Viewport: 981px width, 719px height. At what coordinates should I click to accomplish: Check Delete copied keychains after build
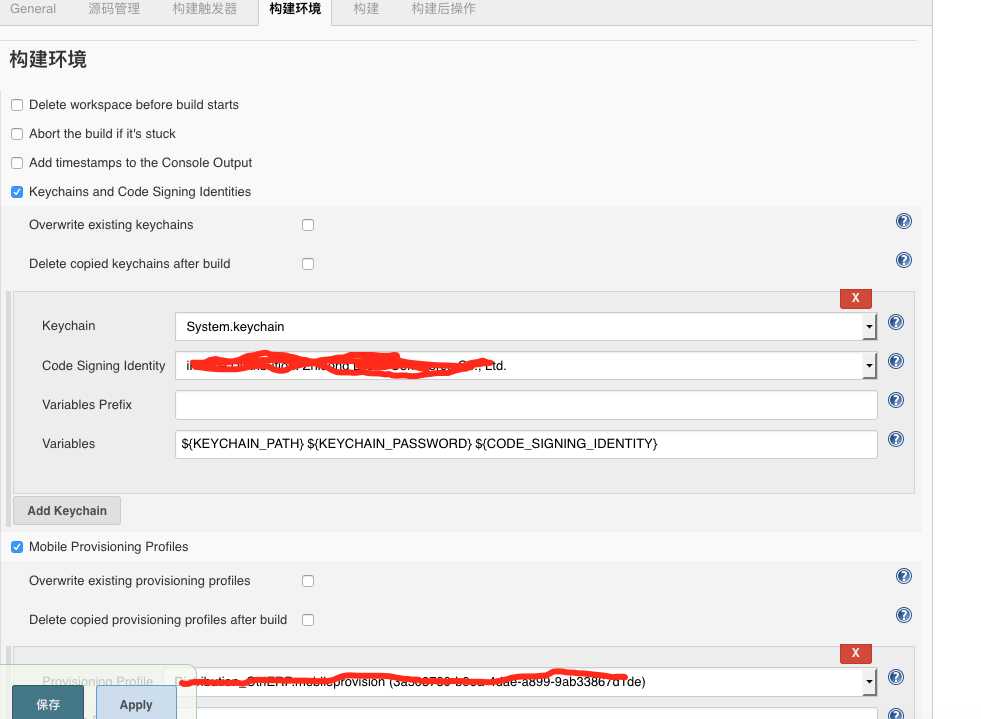click(x=308, y=264)
